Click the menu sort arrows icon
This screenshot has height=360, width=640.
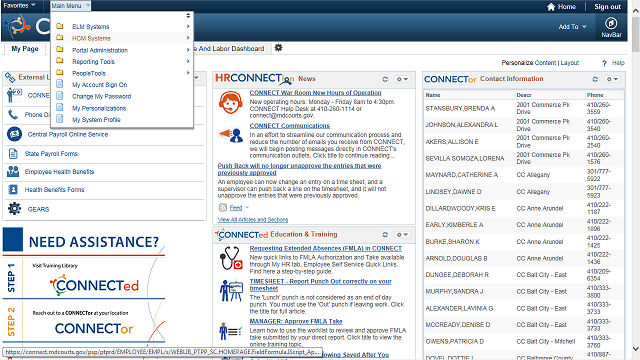point(188,16)
